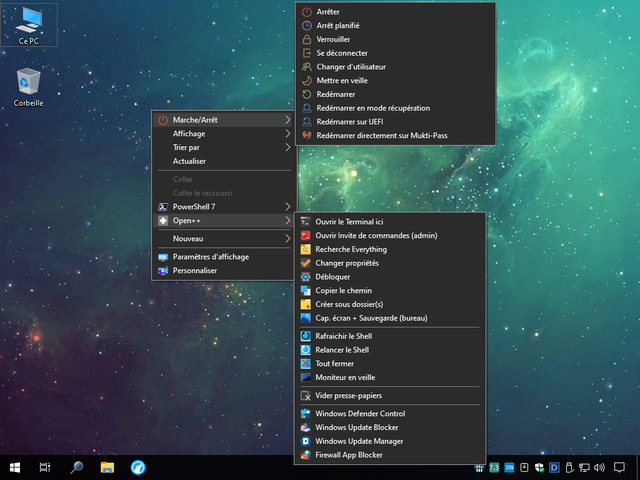Screen dimensions: 640x480
Task: Expand the Open++ submenu arrow
Action: click(x=288, y=220)
